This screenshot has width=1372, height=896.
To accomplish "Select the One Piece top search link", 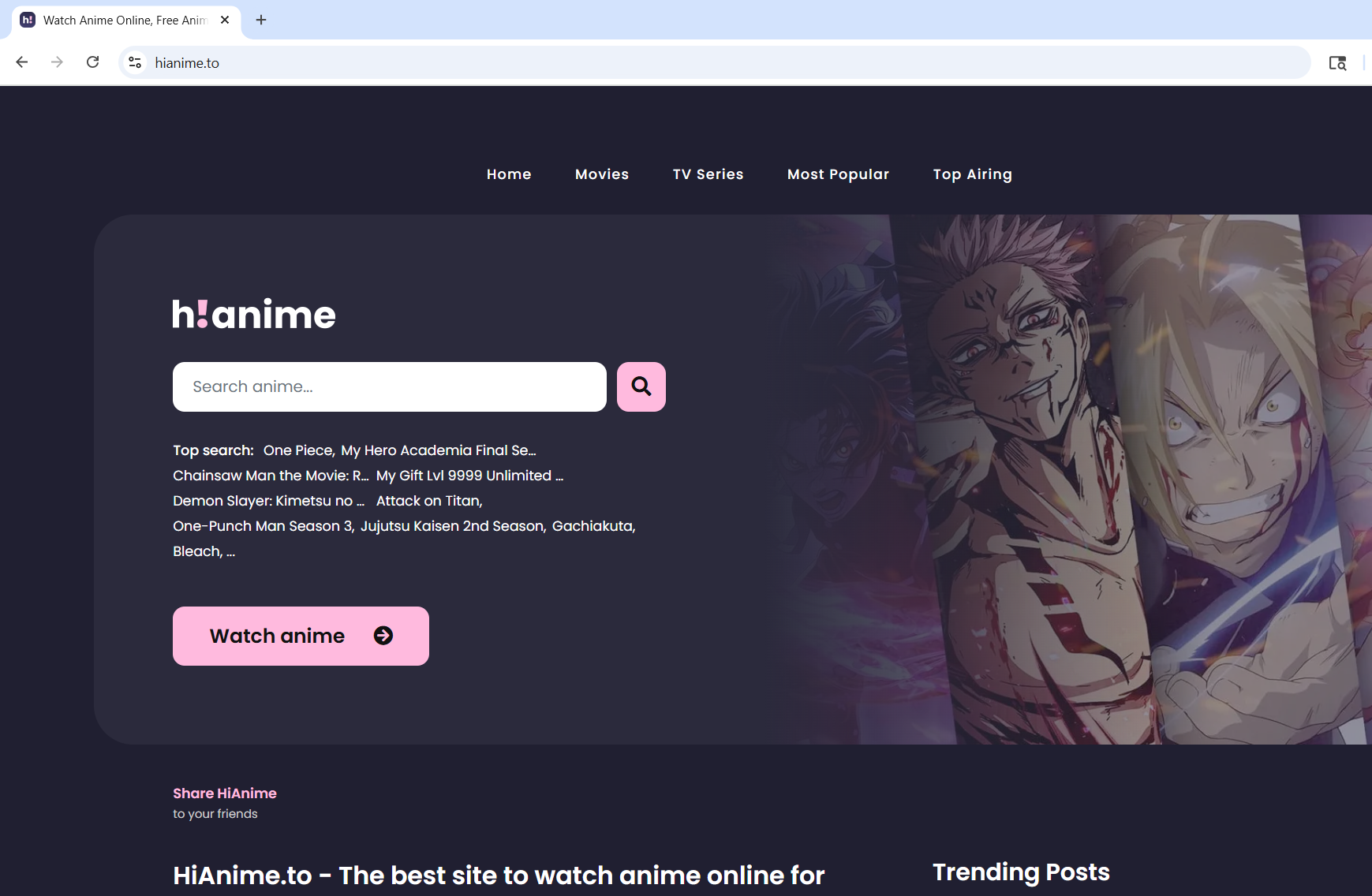I will pos(298,450).
